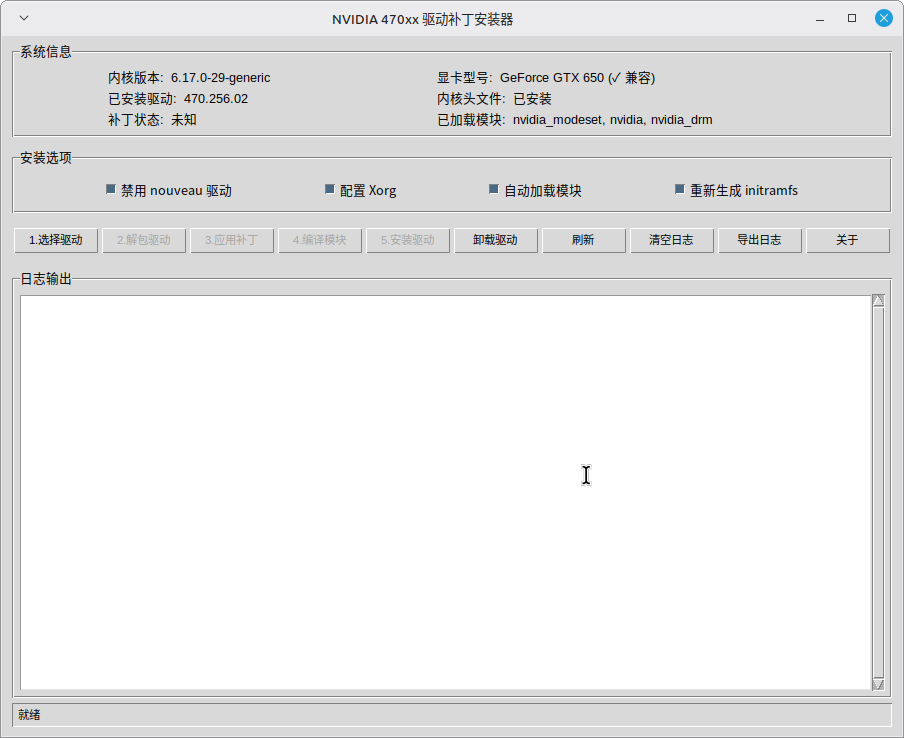Click loaded modules text nvidia_modeset, nvidia, nvidia_drm
The height and width of the screenshot is (738, 904).
coord(612,120)
